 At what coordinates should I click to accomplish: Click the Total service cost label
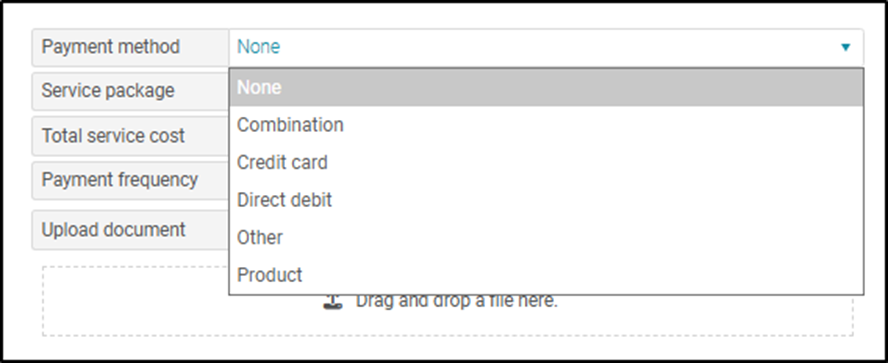click(x=113, y=136)
